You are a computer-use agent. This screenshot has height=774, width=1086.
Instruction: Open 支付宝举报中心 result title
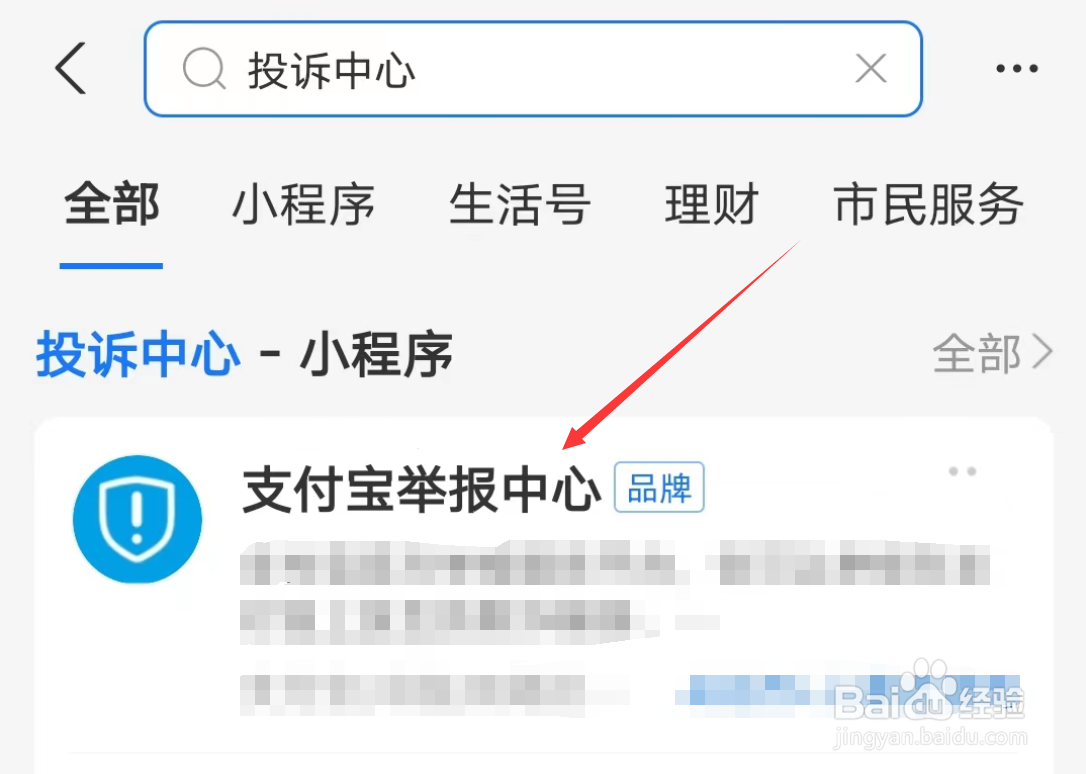(421, 489)
